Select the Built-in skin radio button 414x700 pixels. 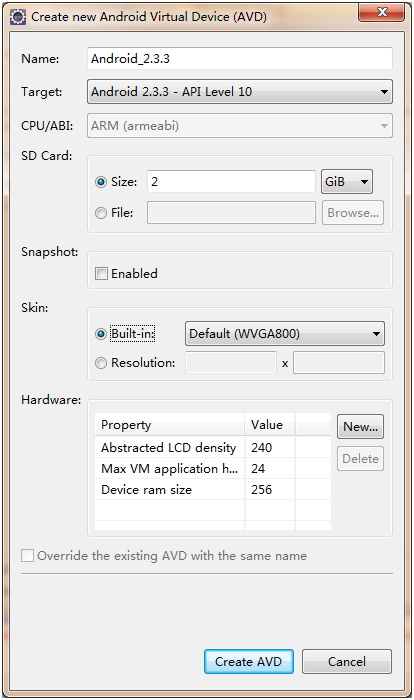[x=101, y=334]
